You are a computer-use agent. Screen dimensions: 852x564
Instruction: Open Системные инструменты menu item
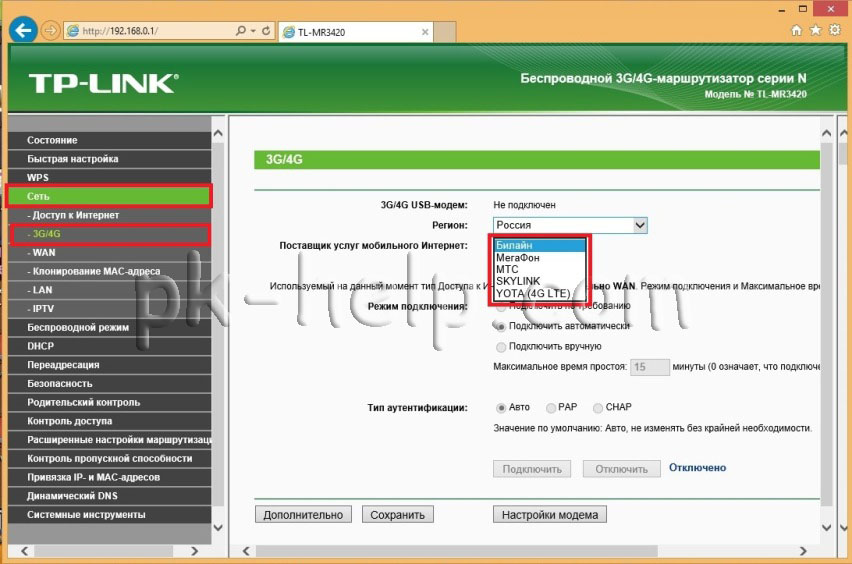pyautogui.click(x=110, y=515)
